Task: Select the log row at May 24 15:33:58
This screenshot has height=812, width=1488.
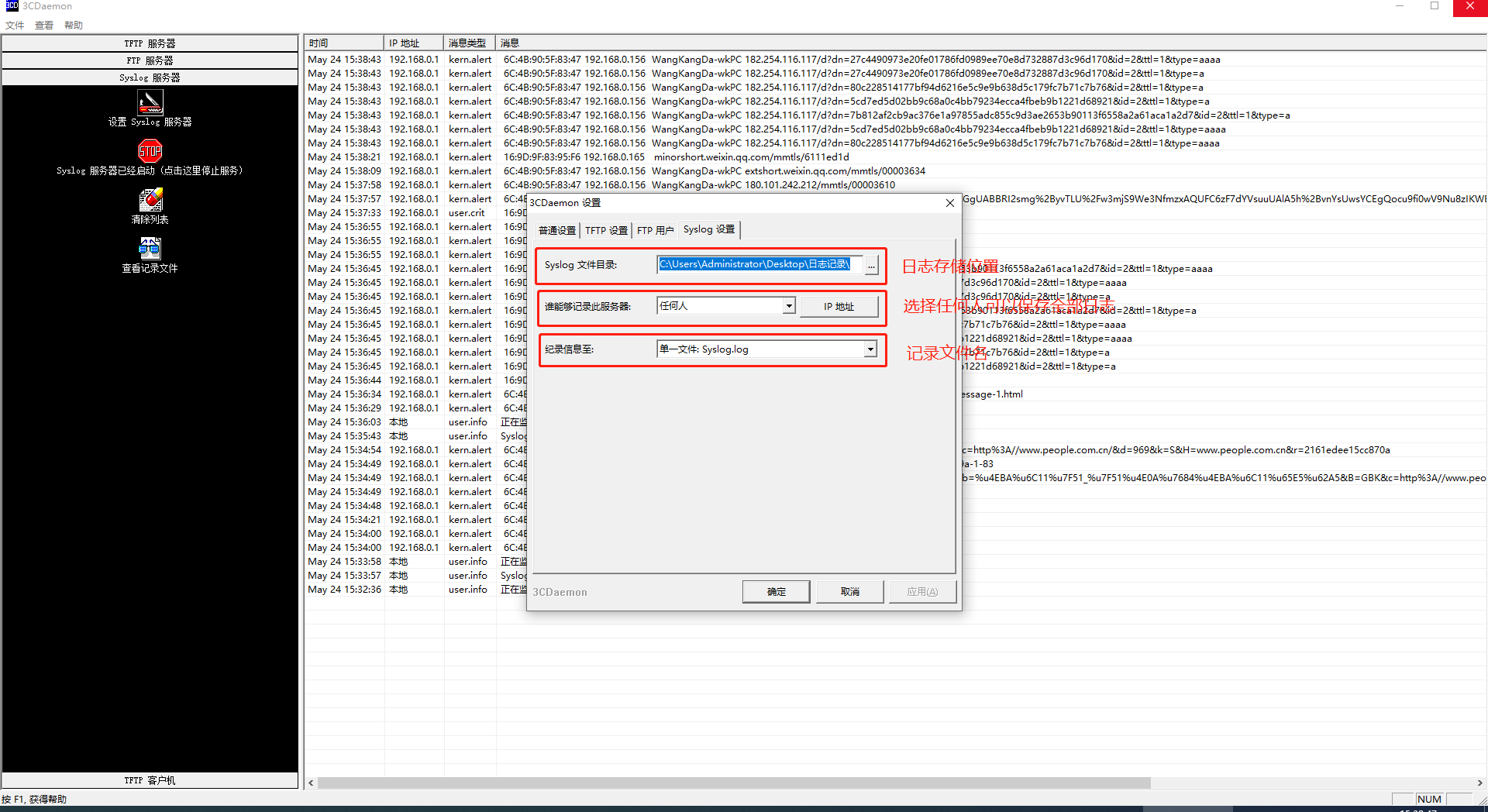Action: [415, 562]
